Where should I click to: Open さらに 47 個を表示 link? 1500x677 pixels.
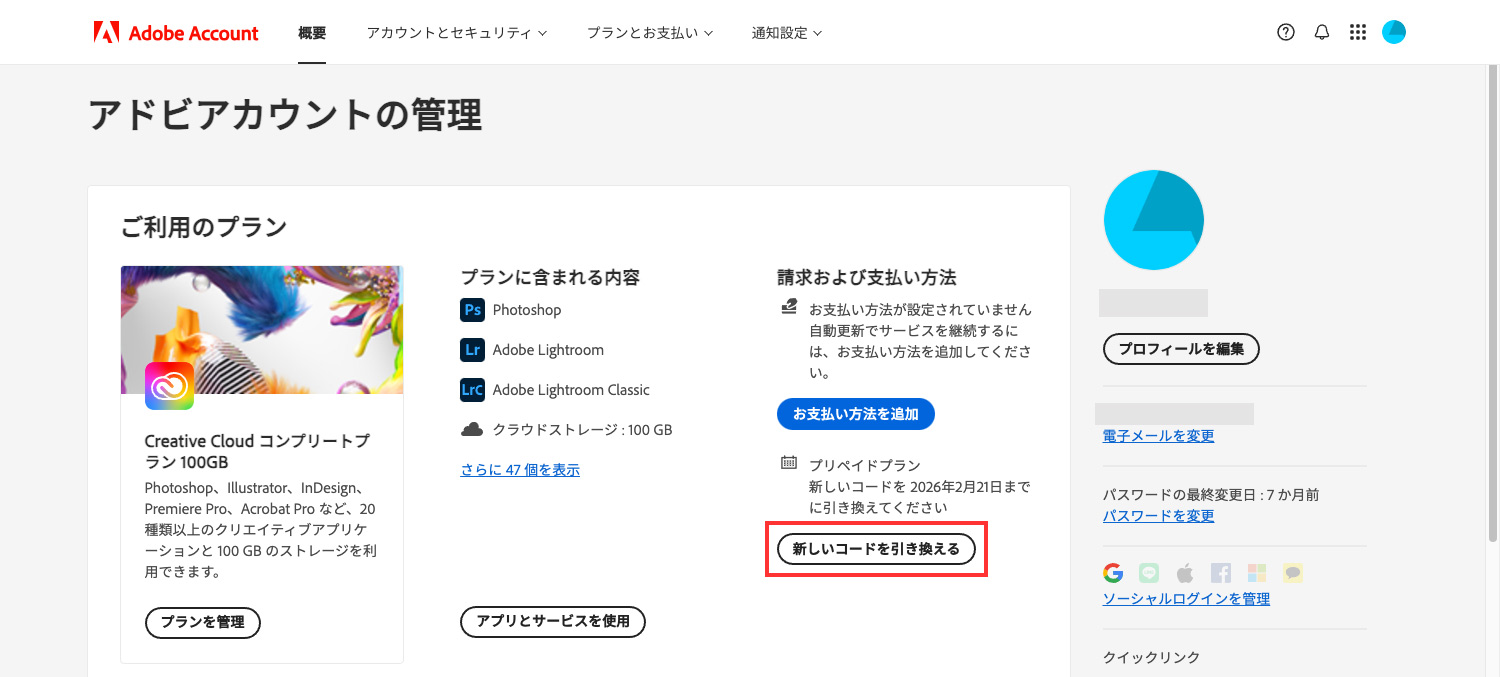tap(520, 469)
